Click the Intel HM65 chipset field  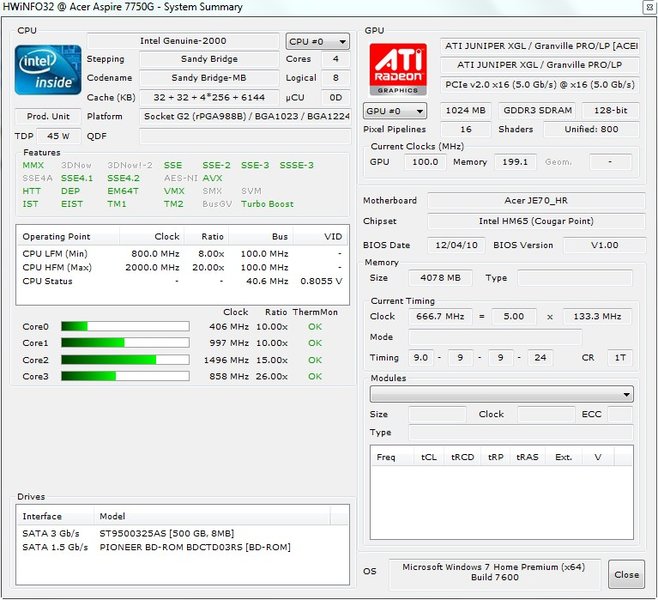coord(536,221)
